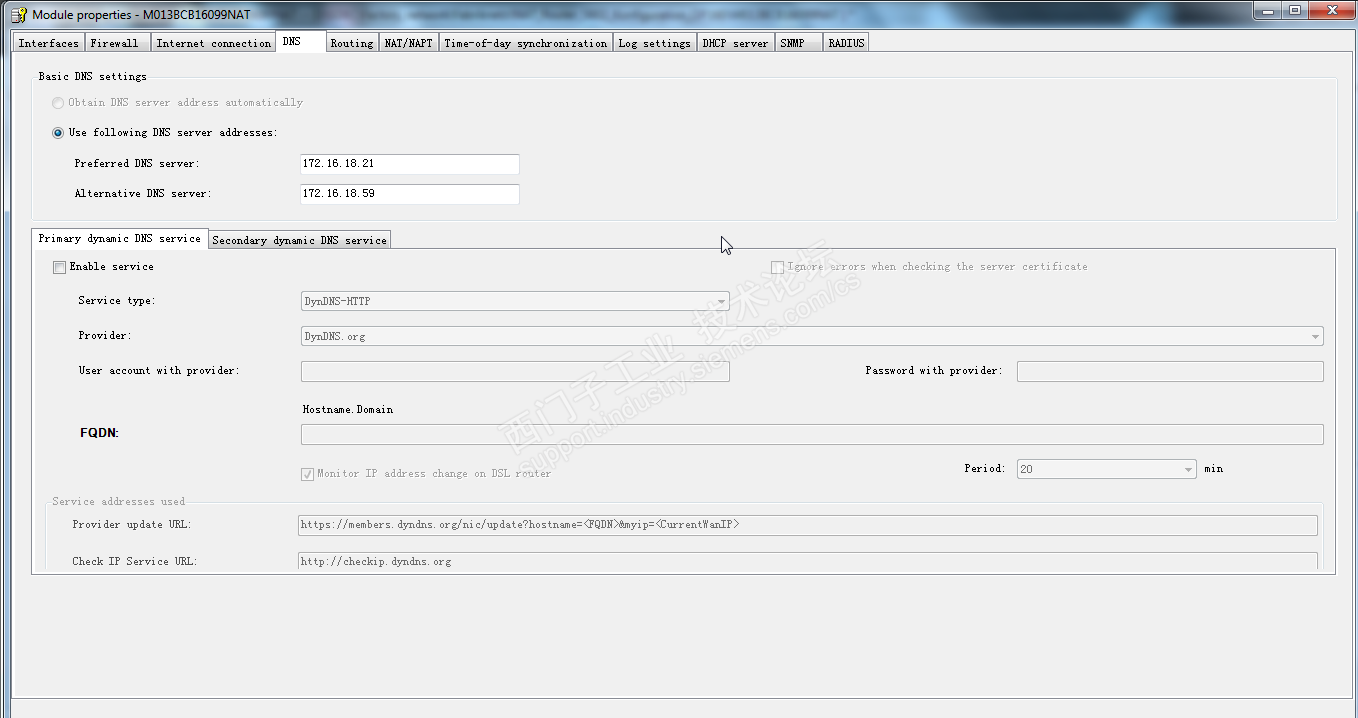The height and width of the screenshot is (718, 1358).
Task: Close the Module properties window
Action: pos(1331,10)
